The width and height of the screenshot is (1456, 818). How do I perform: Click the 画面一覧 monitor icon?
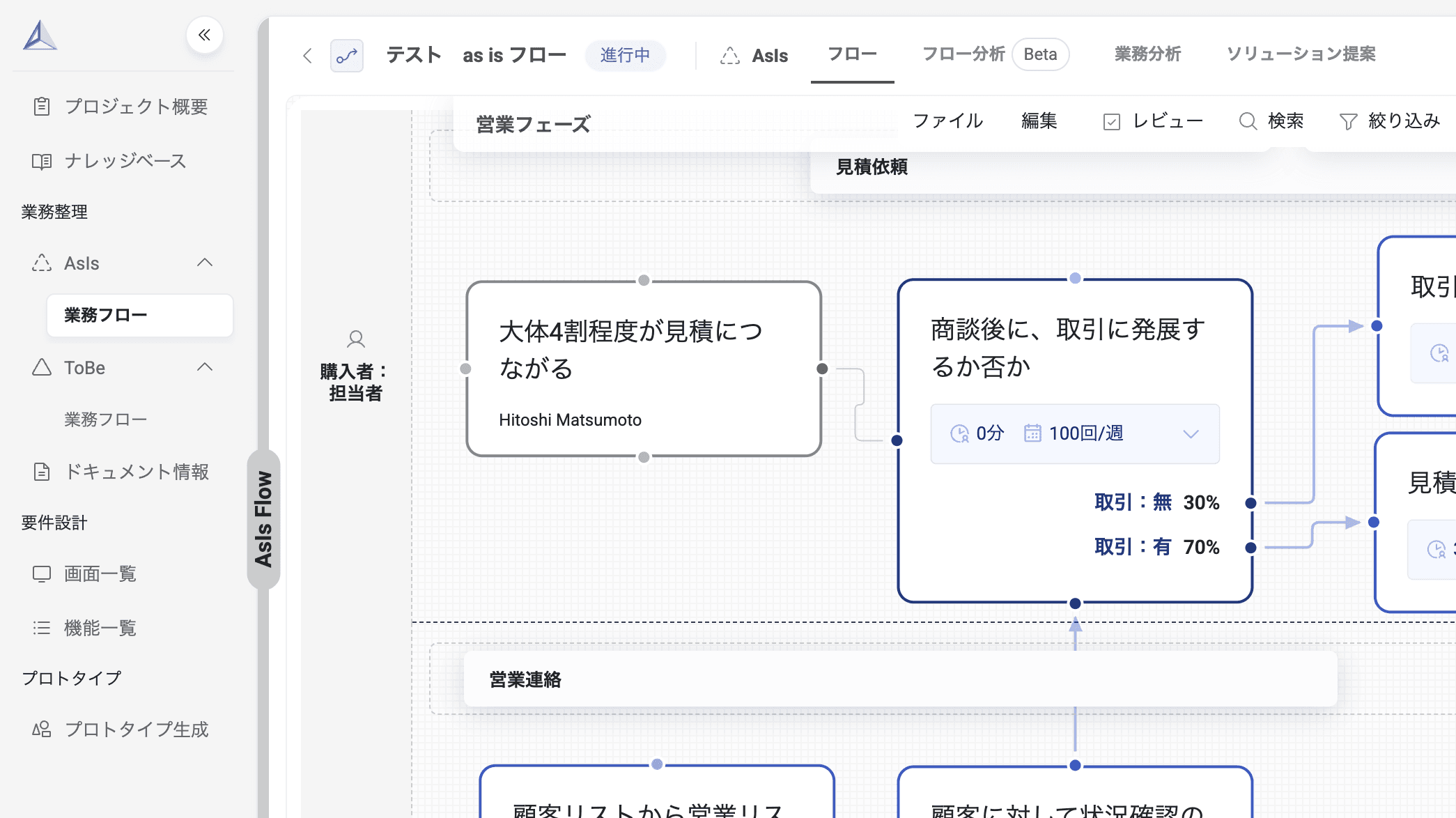pos(42,573)
